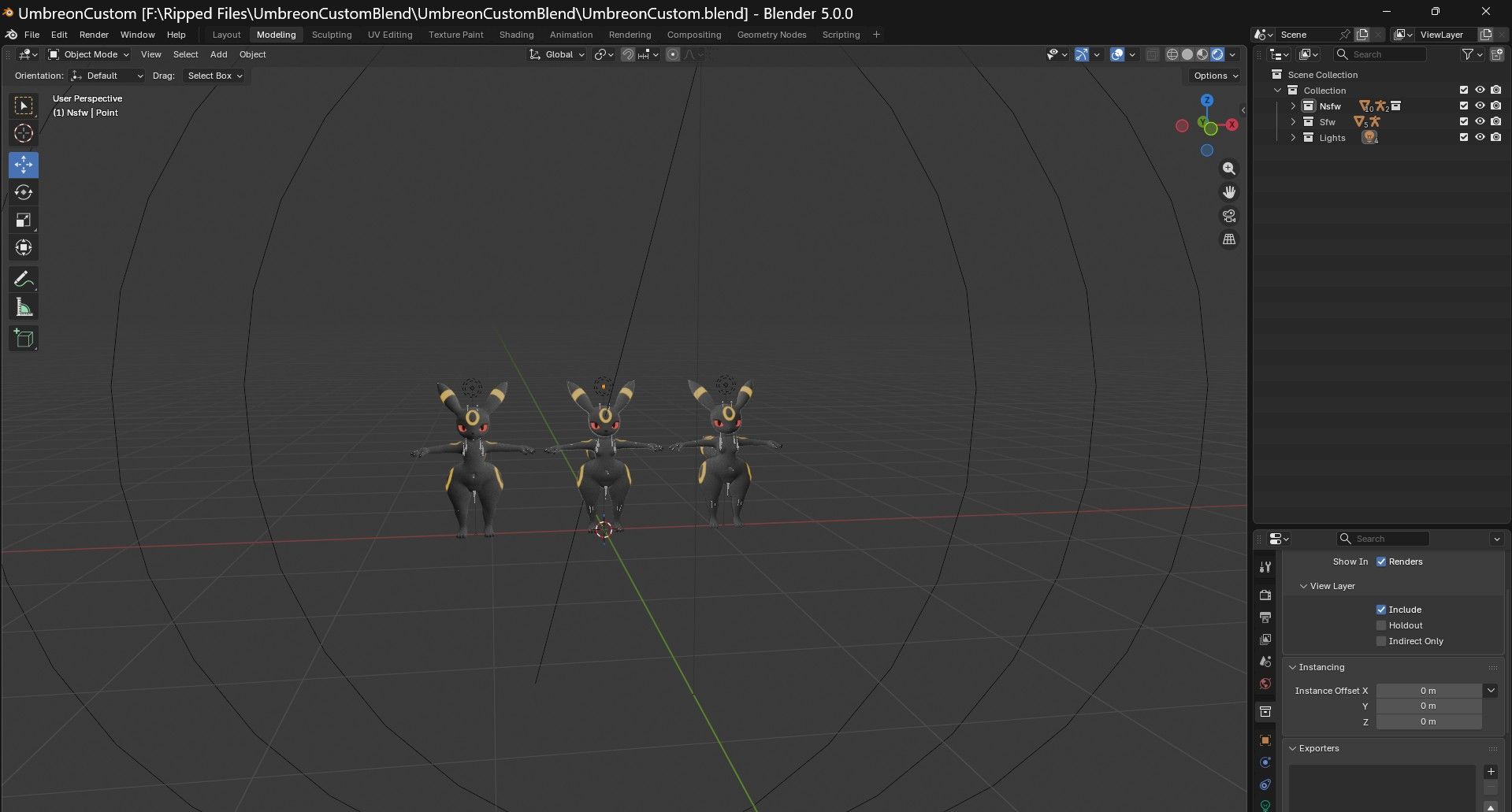The image size is (1512, 812).
Task: Click the Instance Offset X field
Action: pos(1428,691)
